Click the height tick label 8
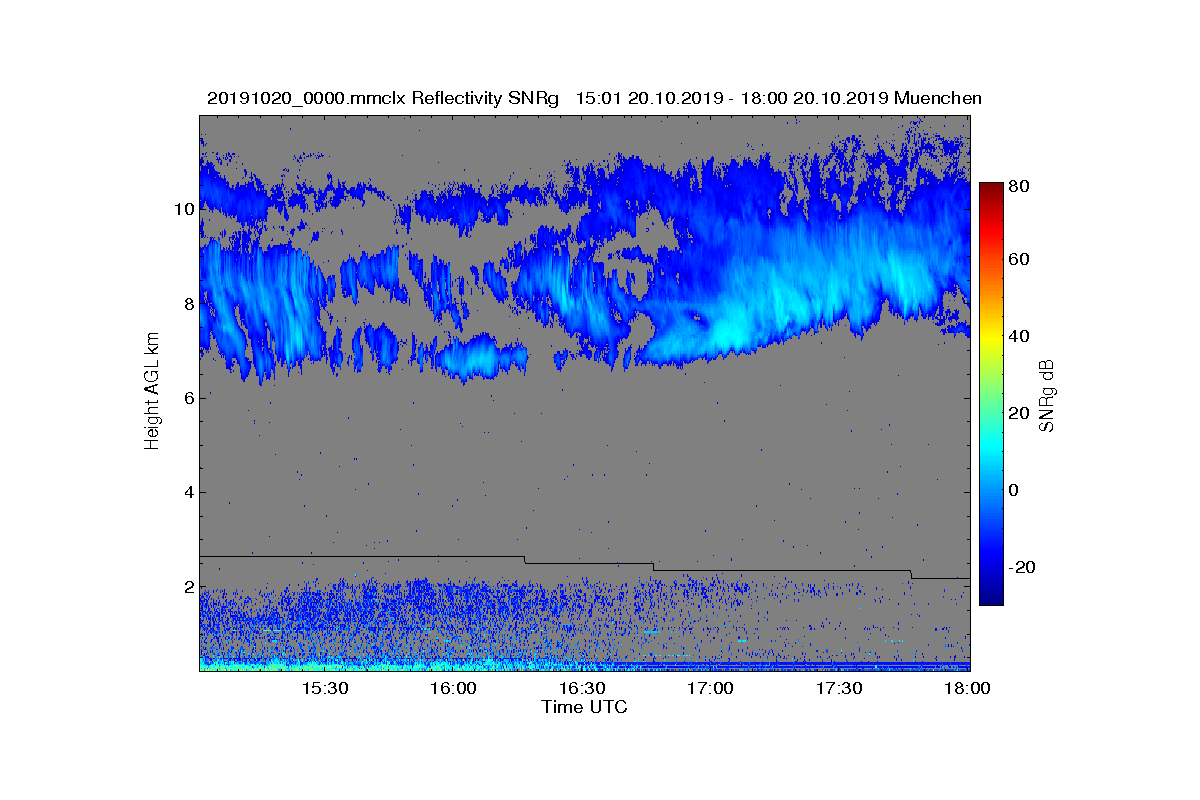This screenshot has height=800, width=1200. tap(188, 304)
